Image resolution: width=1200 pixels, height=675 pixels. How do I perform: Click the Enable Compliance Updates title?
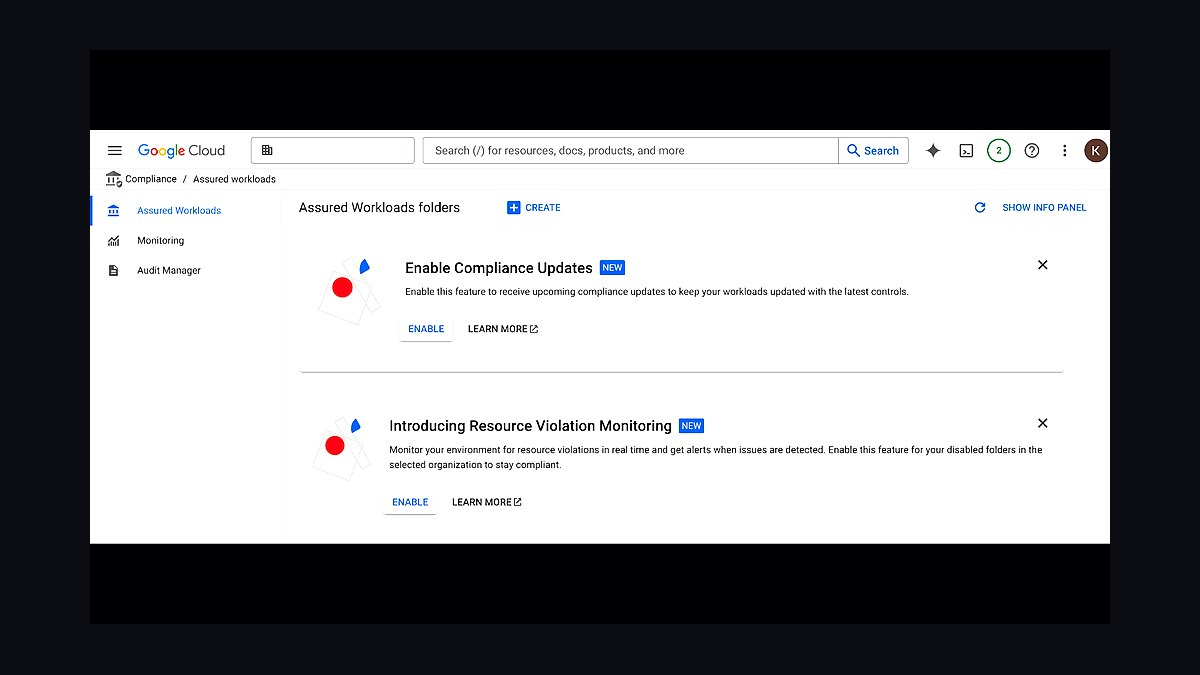tap(499, 268)
